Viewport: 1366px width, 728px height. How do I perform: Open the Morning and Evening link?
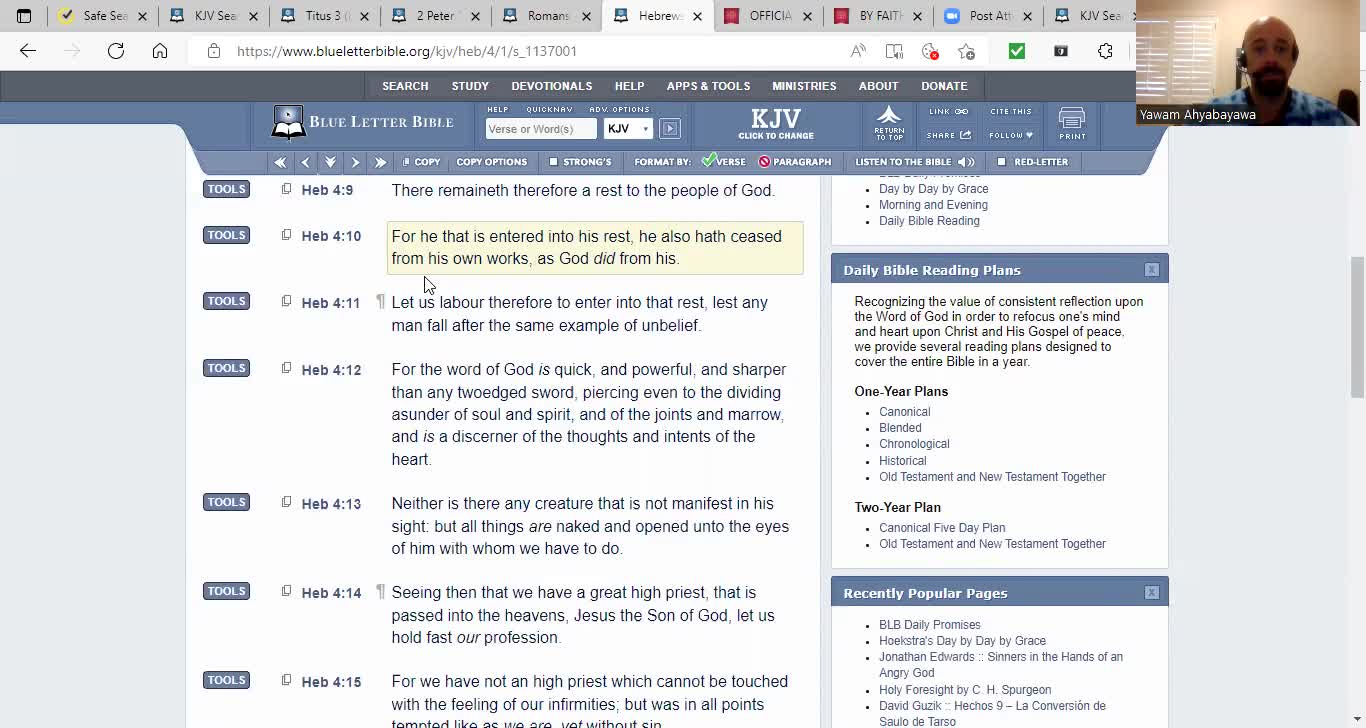(x=933, y=205)
